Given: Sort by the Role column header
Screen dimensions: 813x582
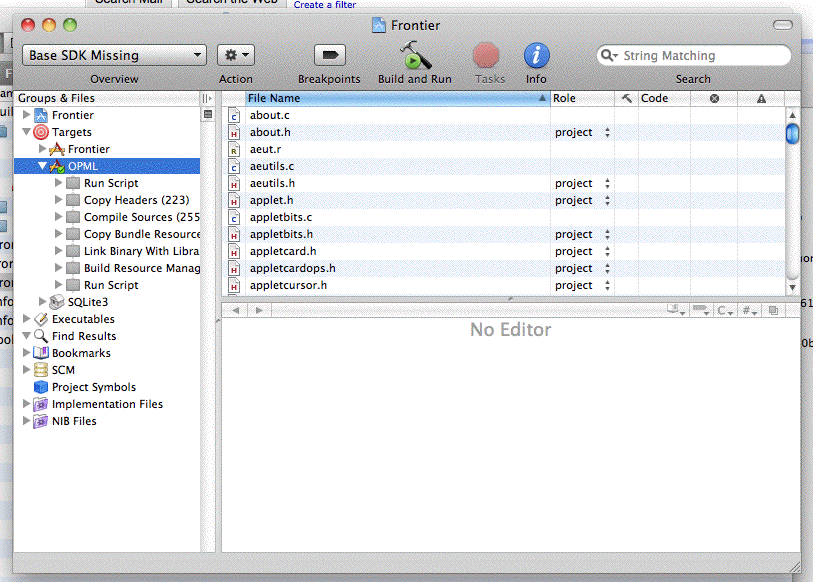Looking at the screenshot, I should point(581,98).
